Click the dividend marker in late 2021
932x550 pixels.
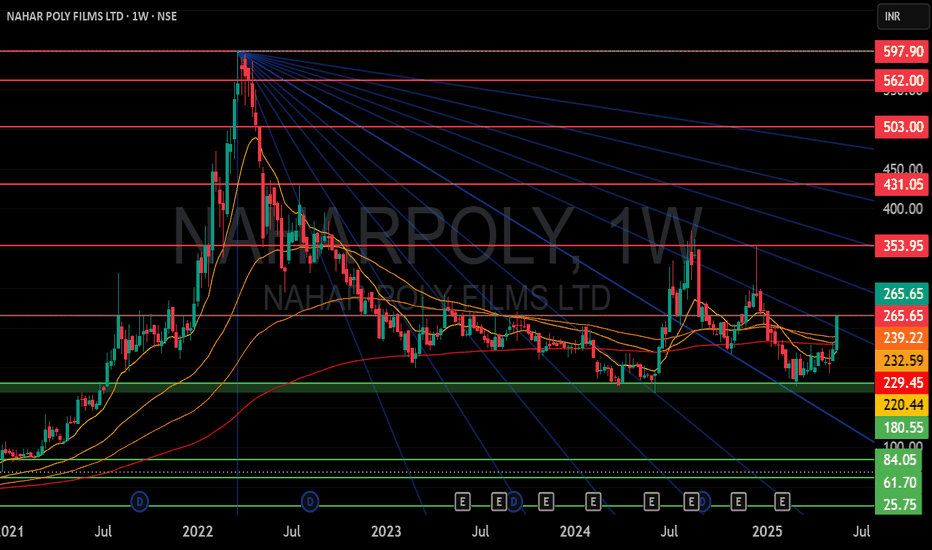tap(139, 502)
